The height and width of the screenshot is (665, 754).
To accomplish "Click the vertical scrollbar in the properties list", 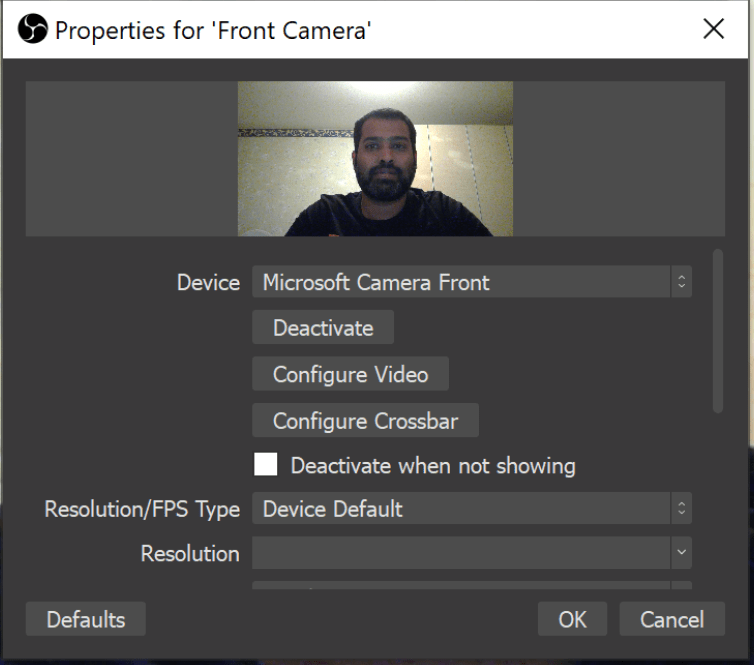I will (x=717, y=330).
